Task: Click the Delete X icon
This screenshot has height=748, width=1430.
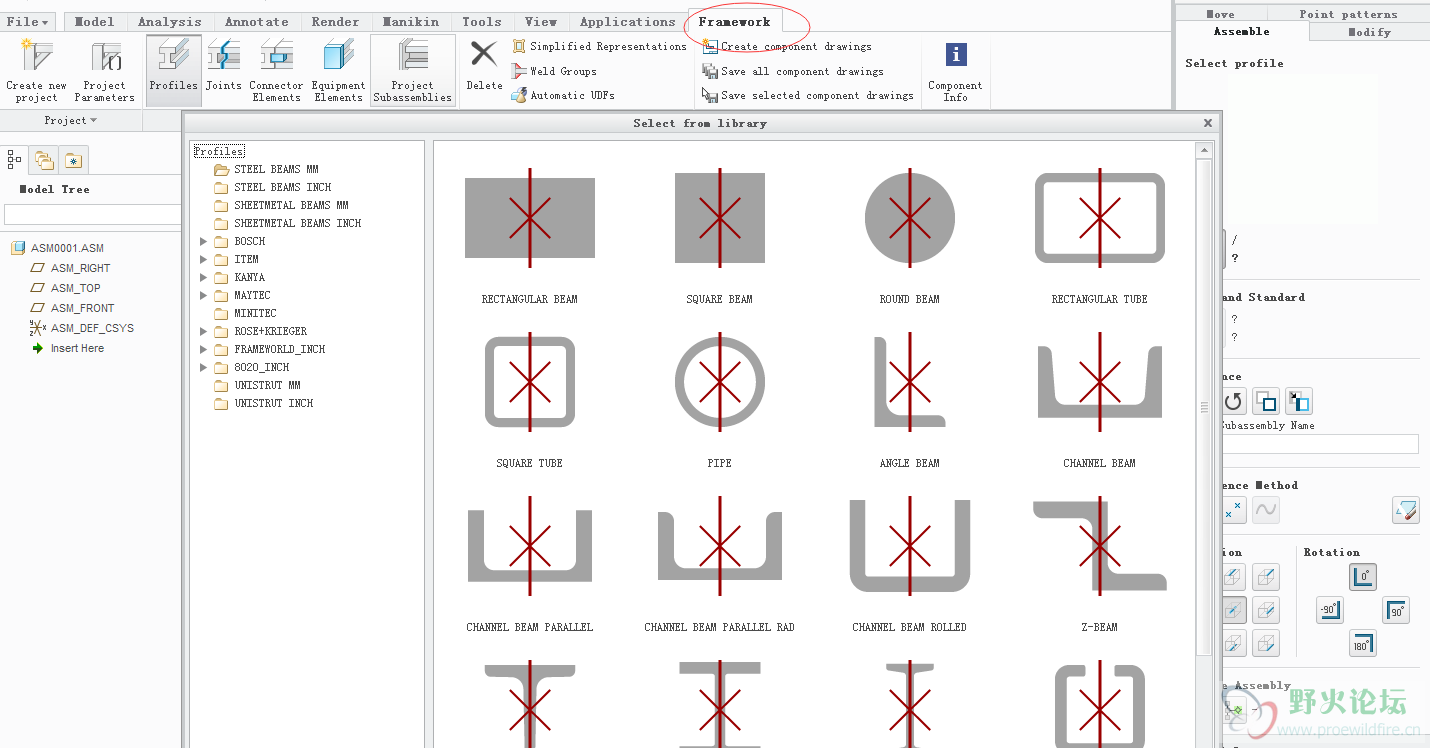Action: 484,54
